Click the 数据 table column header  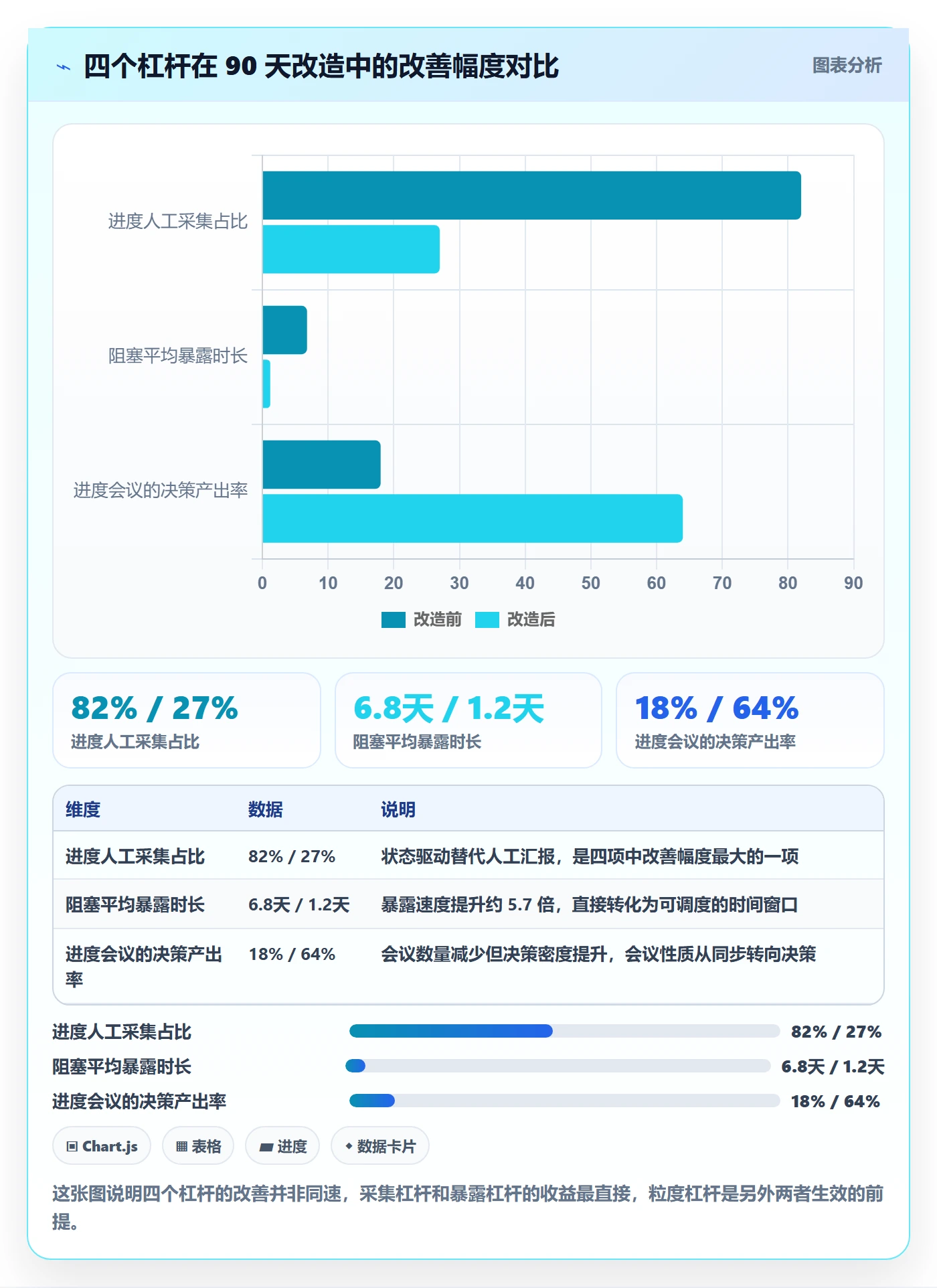click(x=266, y=809)
